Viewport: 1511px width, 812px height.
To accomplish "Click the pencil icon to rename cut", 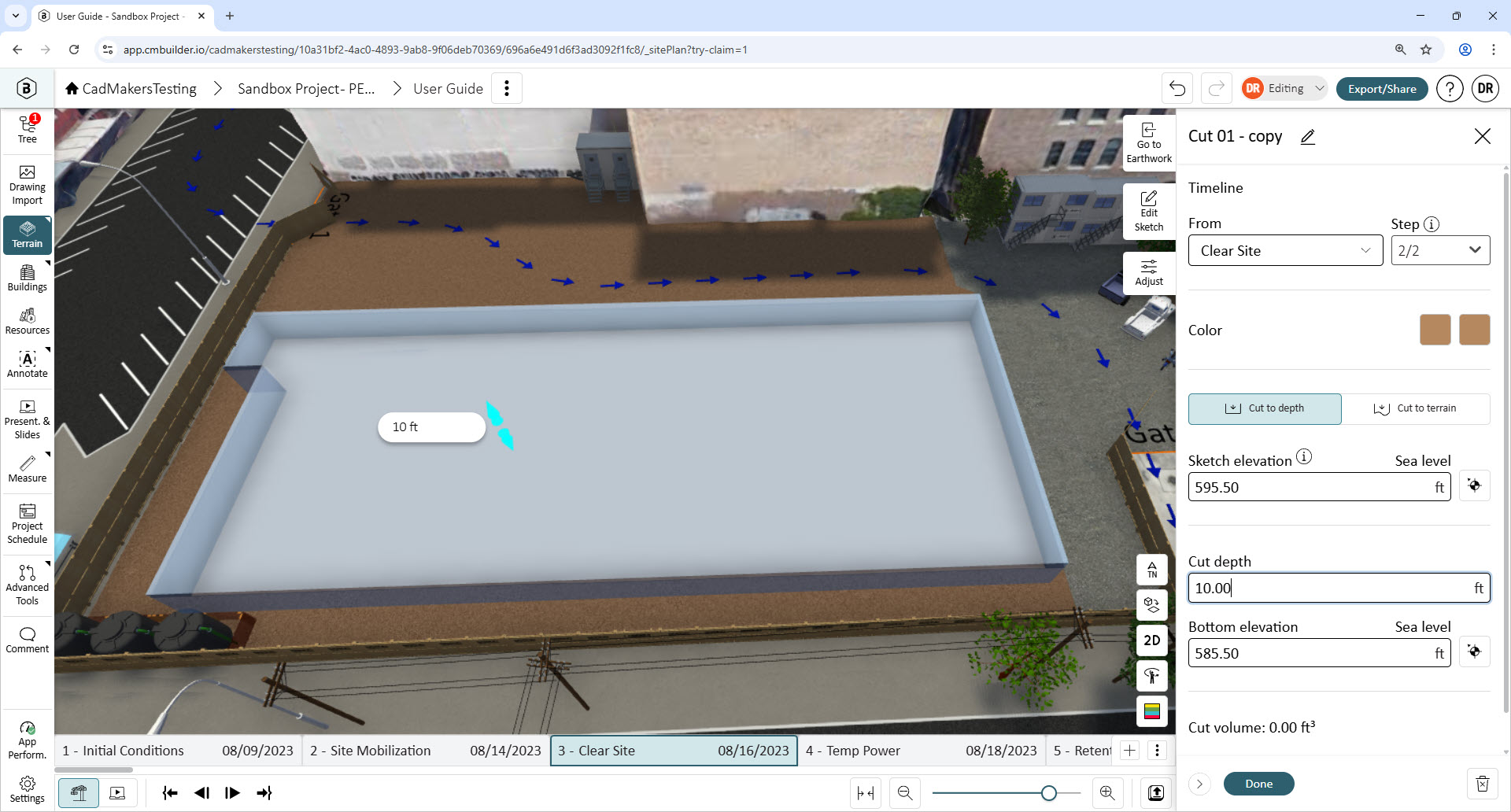I will pyautogui.click(x=1308, y=137).
